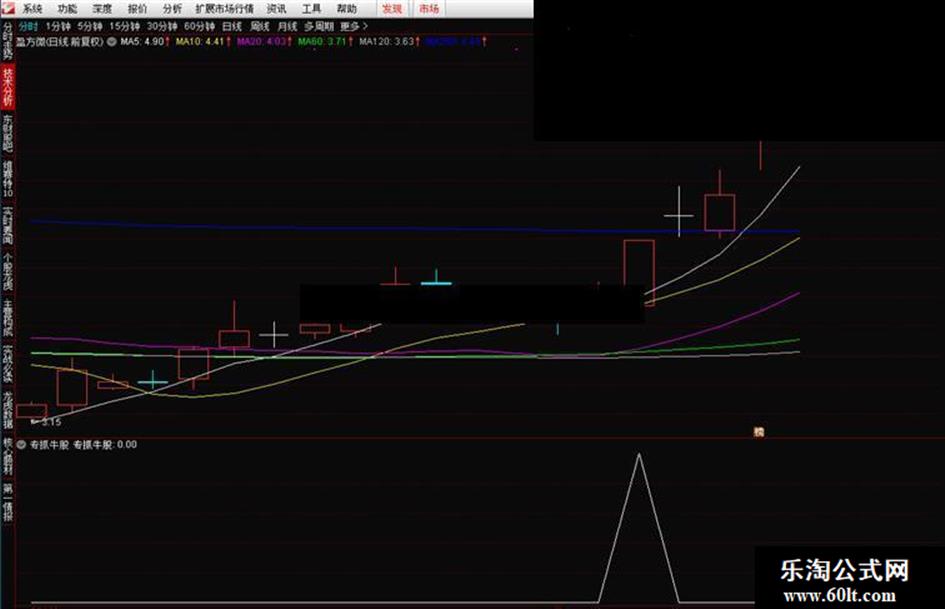
Task: Select the 15分钟 period tab
Action: 125,27
